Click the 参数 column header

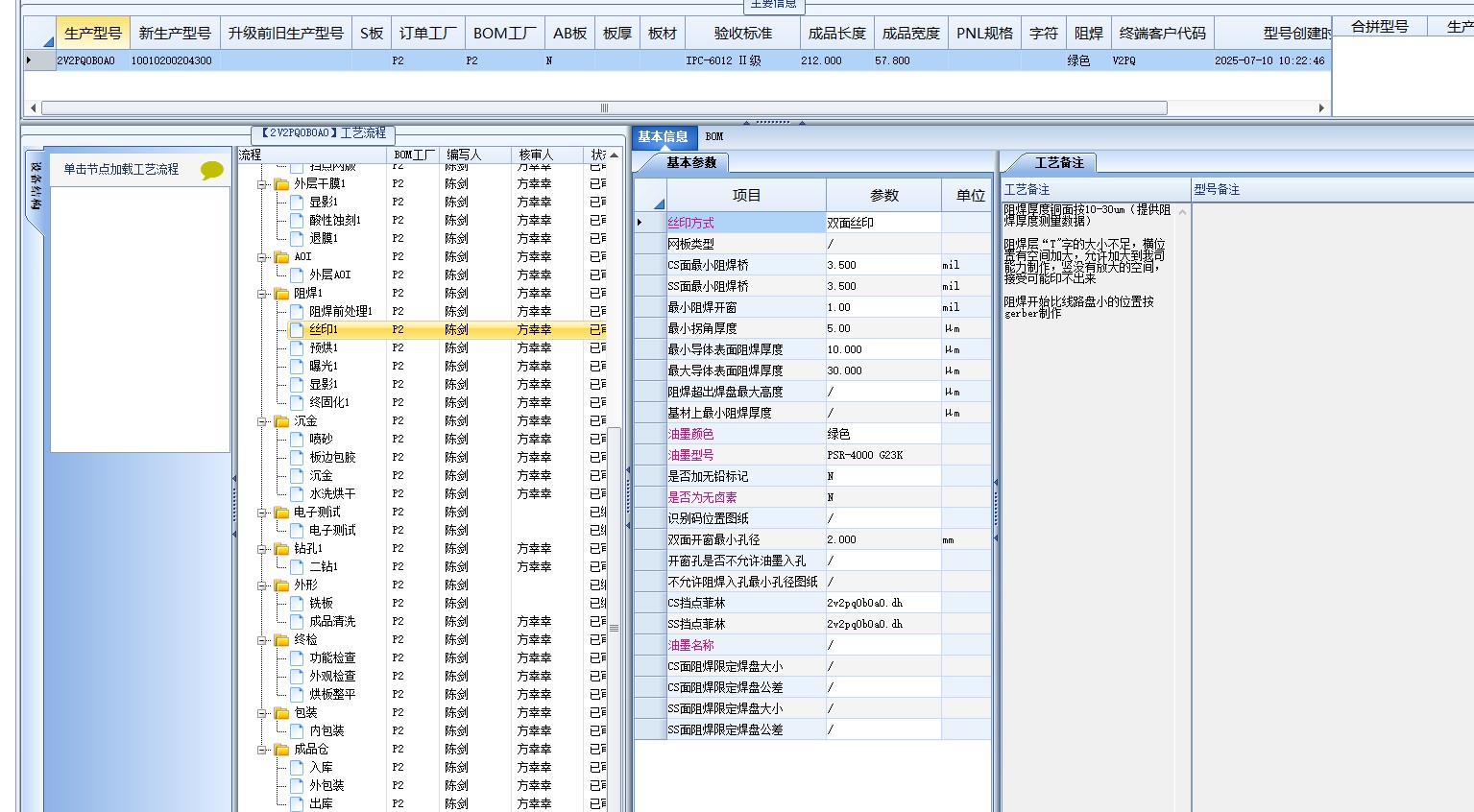pos(883,195)
